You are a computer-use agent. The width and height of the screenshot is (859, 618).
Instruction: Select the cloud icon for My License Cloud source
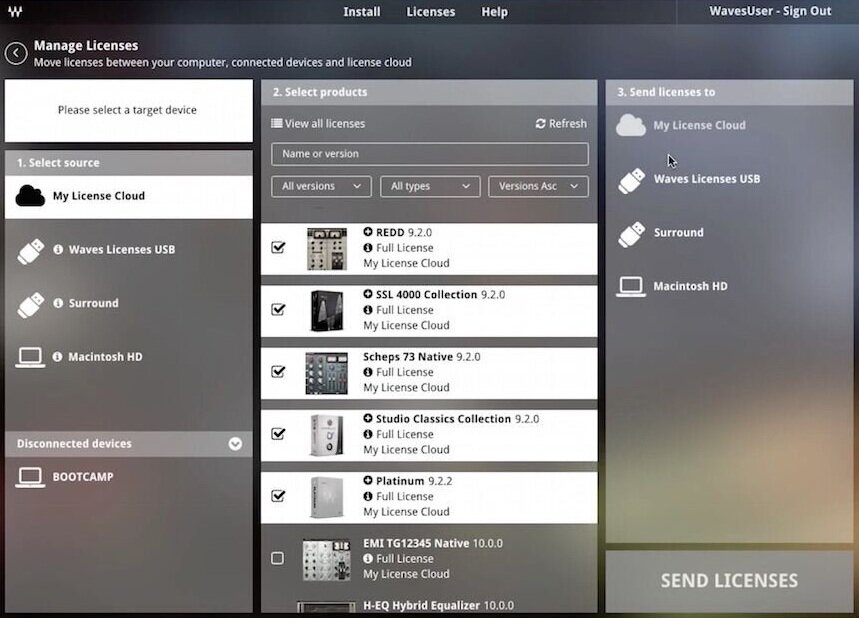[x=30, y=196]
